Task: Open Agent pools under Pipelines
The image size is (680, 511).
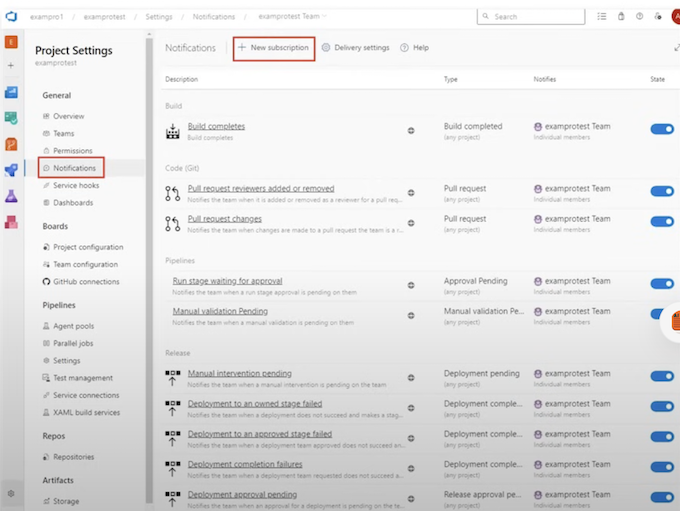Action: click(75, 326)
